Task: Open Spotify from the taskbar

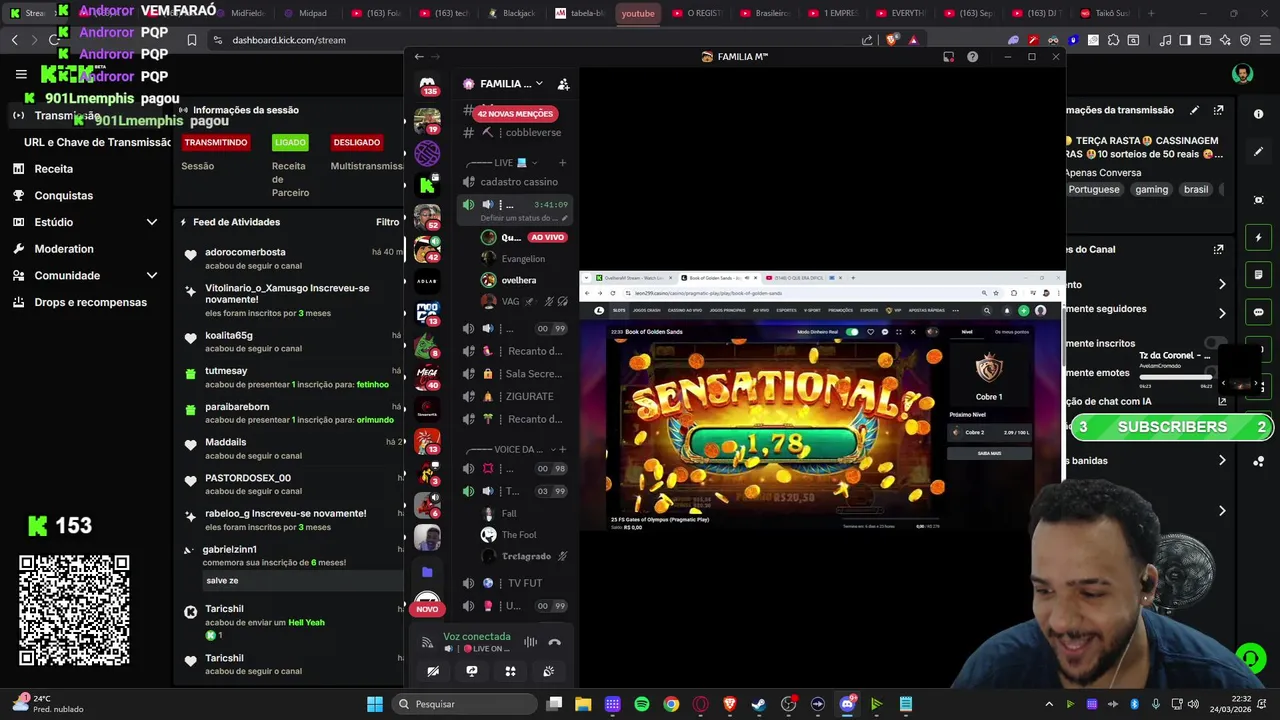Action: click(642, 704)
